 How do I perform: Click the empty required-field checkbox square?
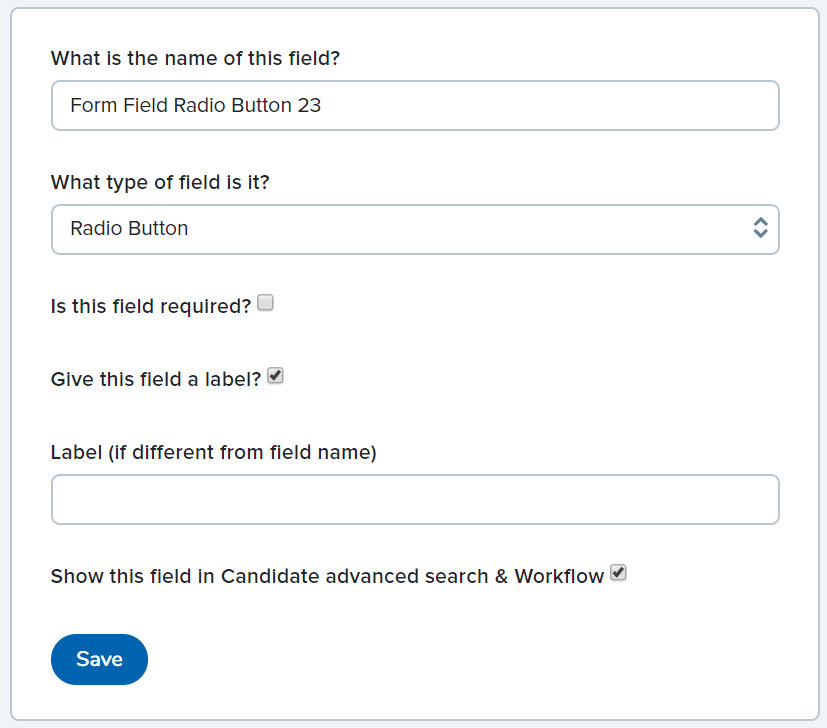click(x=265, y=303)
